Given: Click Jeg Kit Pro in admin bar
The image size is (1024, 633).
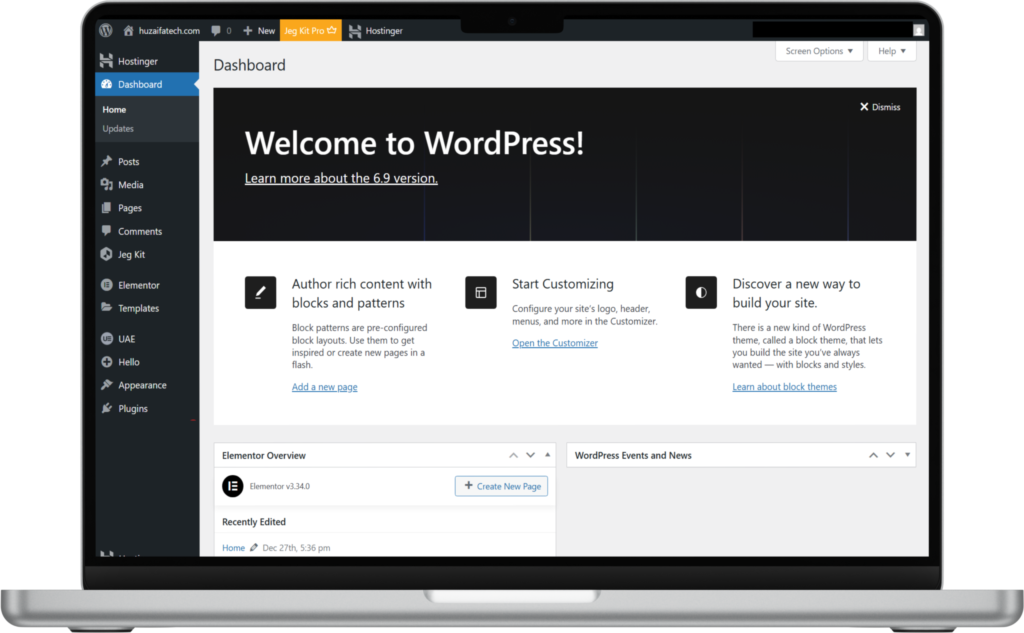Looking at the screenshot, I should tap(310, 30).
